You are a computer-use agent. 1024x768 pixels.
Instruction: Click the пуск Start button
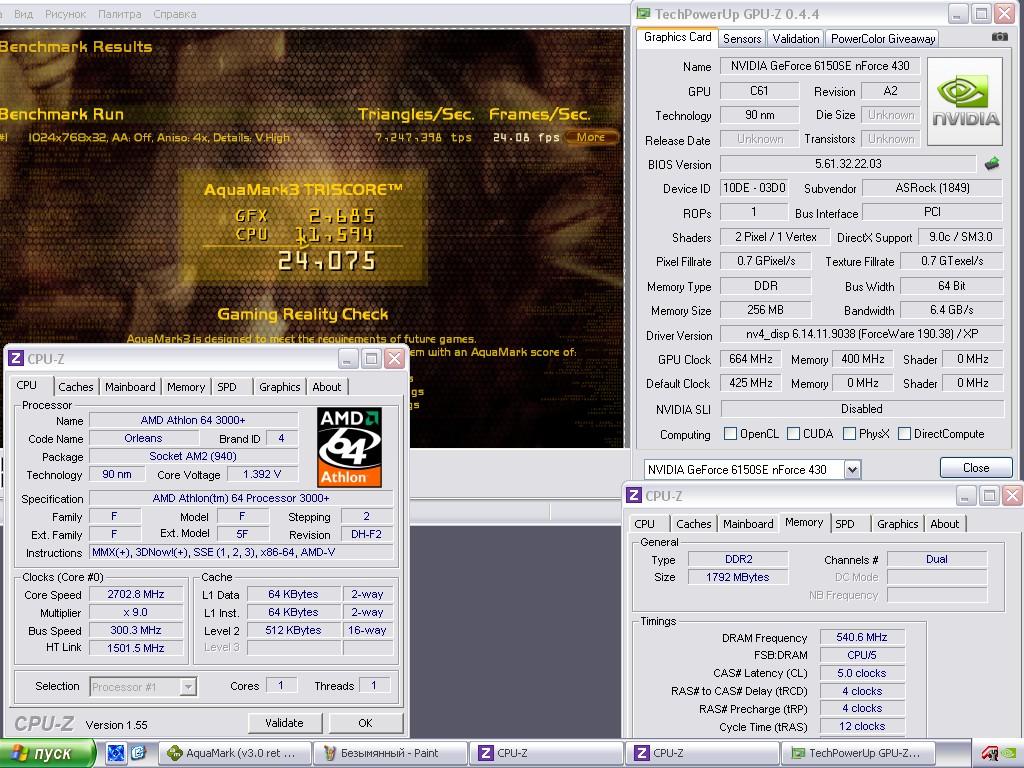pyautogui.click(x=47, y=753)
